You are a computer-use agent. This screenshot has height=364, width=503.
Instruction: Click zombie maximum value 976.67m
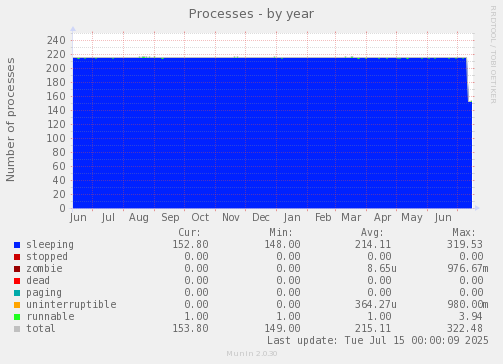pos(468,269)
